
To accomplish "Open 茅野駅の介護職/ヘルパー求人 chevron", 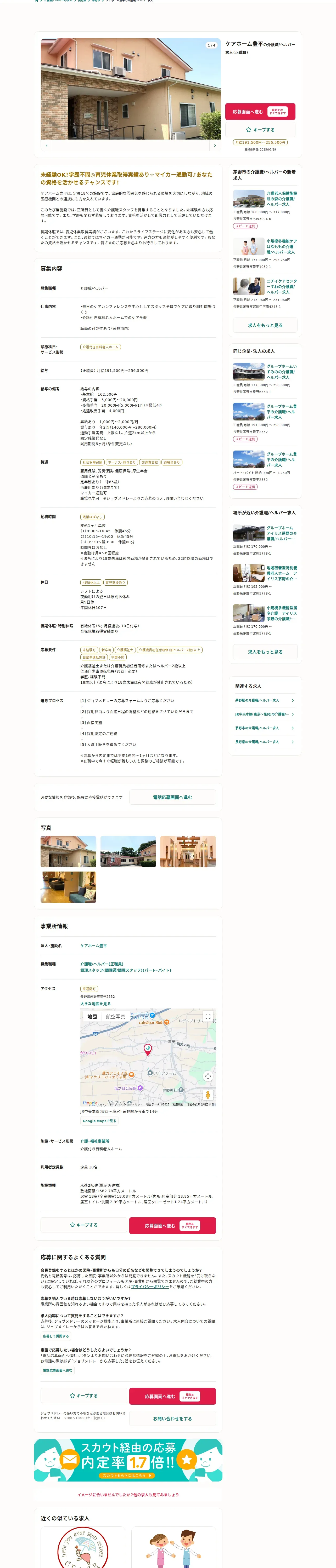I will pos(293,700).
